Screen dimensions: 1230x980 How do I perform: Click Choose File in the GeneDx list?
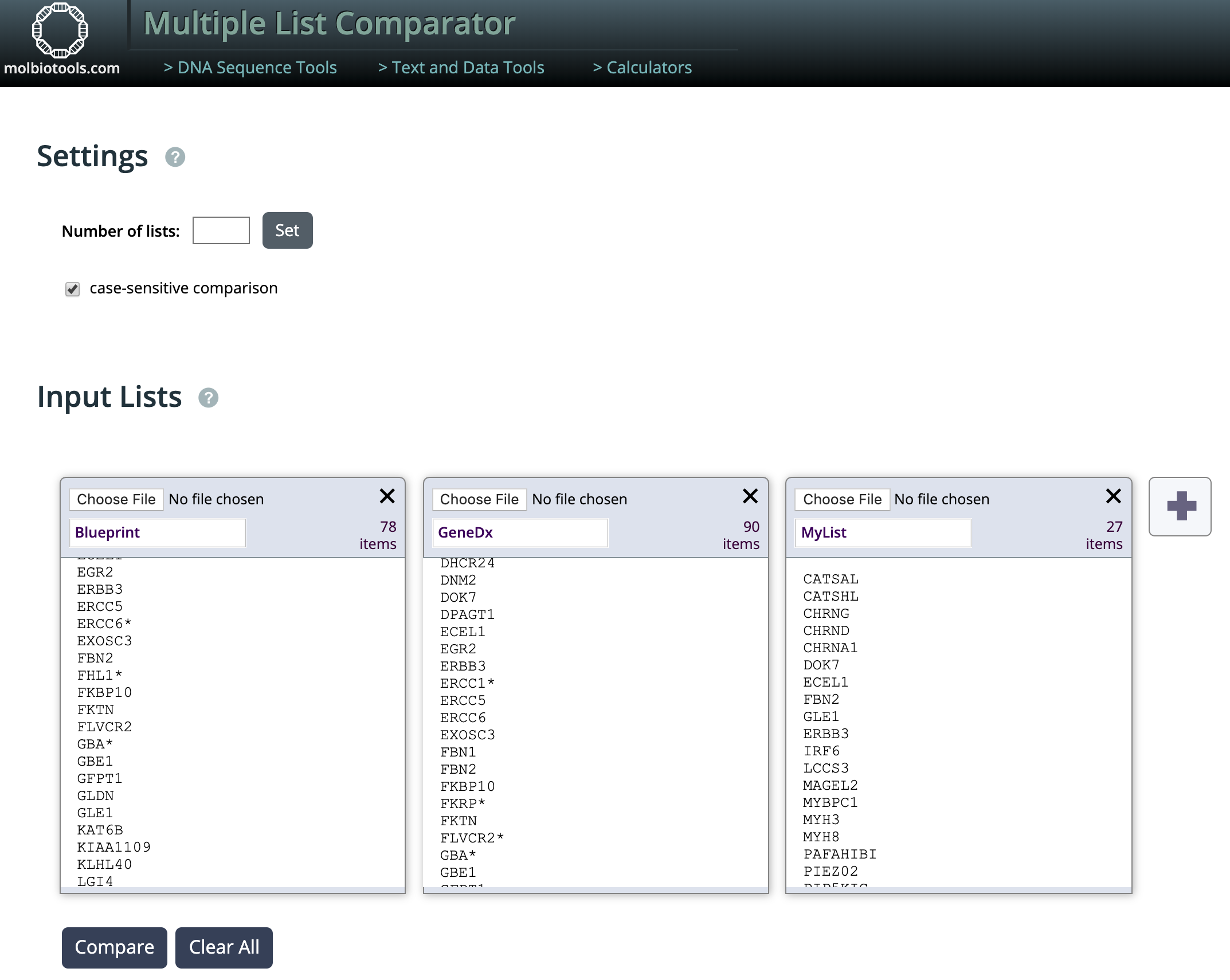[479, 499]
